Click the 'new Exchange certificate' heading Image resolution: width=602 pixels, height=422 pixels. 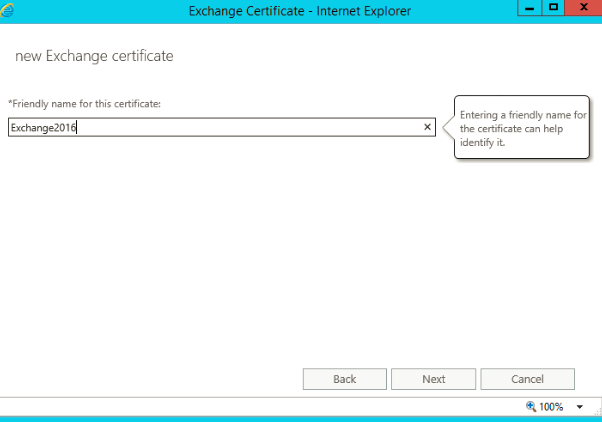(x=94, y=56)
